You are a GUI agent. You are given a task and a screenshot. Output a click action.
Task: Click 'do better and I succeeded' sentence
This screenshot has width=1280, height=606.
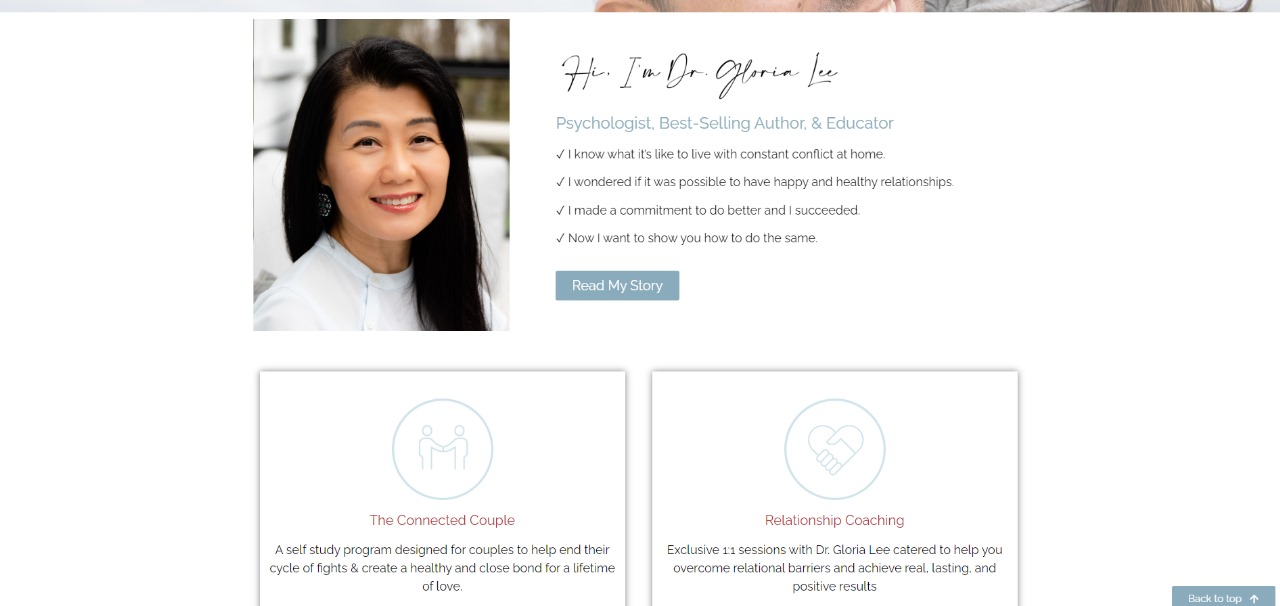(714, 210)
